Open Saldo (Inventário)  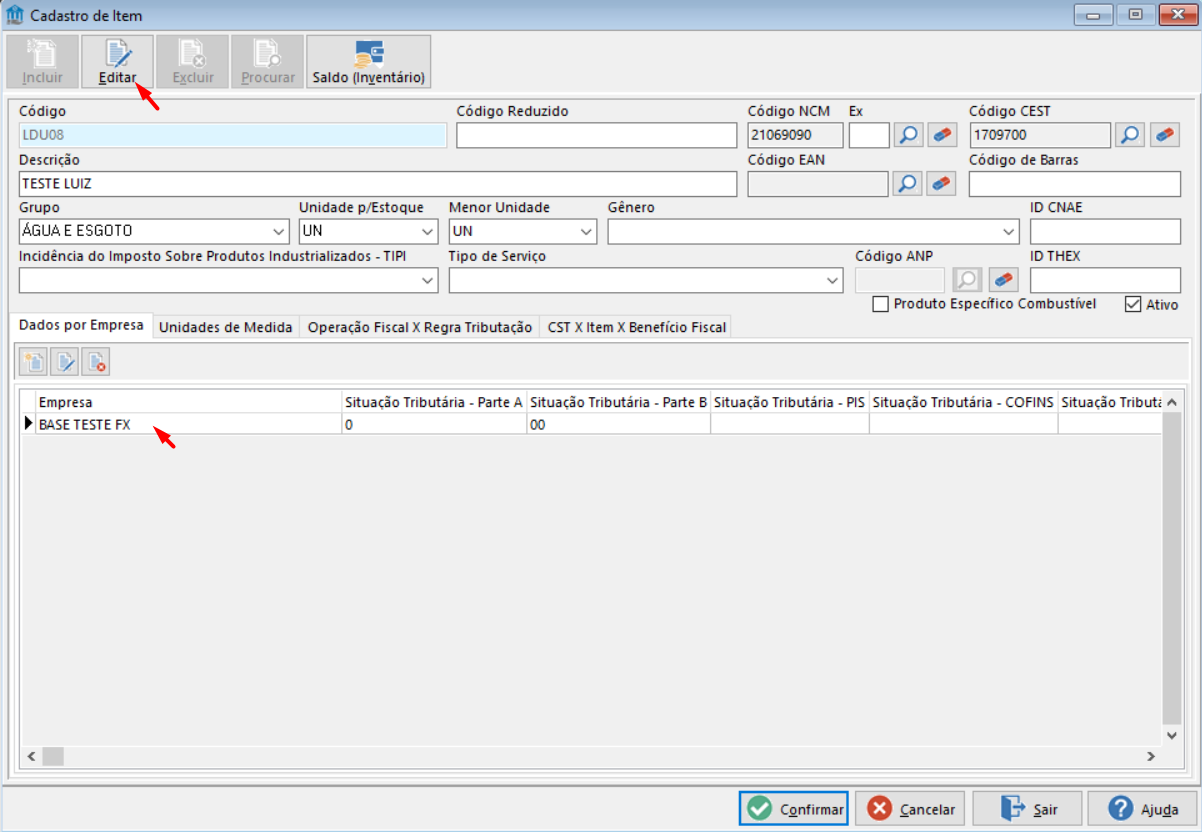[369, 62]
